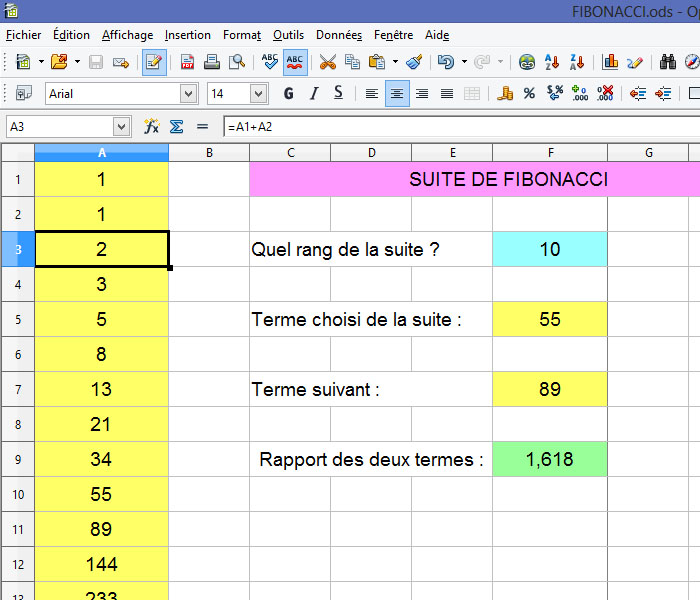Open the Fichier menu
The height and width of the screenshot is (600, 700).
pyautogui.click(x=23, y=35)
